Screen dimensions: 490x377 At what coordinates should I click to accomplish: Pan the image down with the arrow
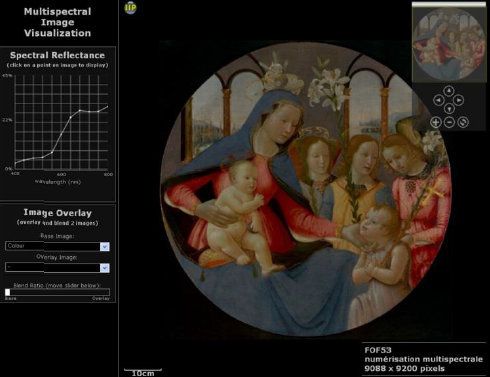click(x=449, y=109)
